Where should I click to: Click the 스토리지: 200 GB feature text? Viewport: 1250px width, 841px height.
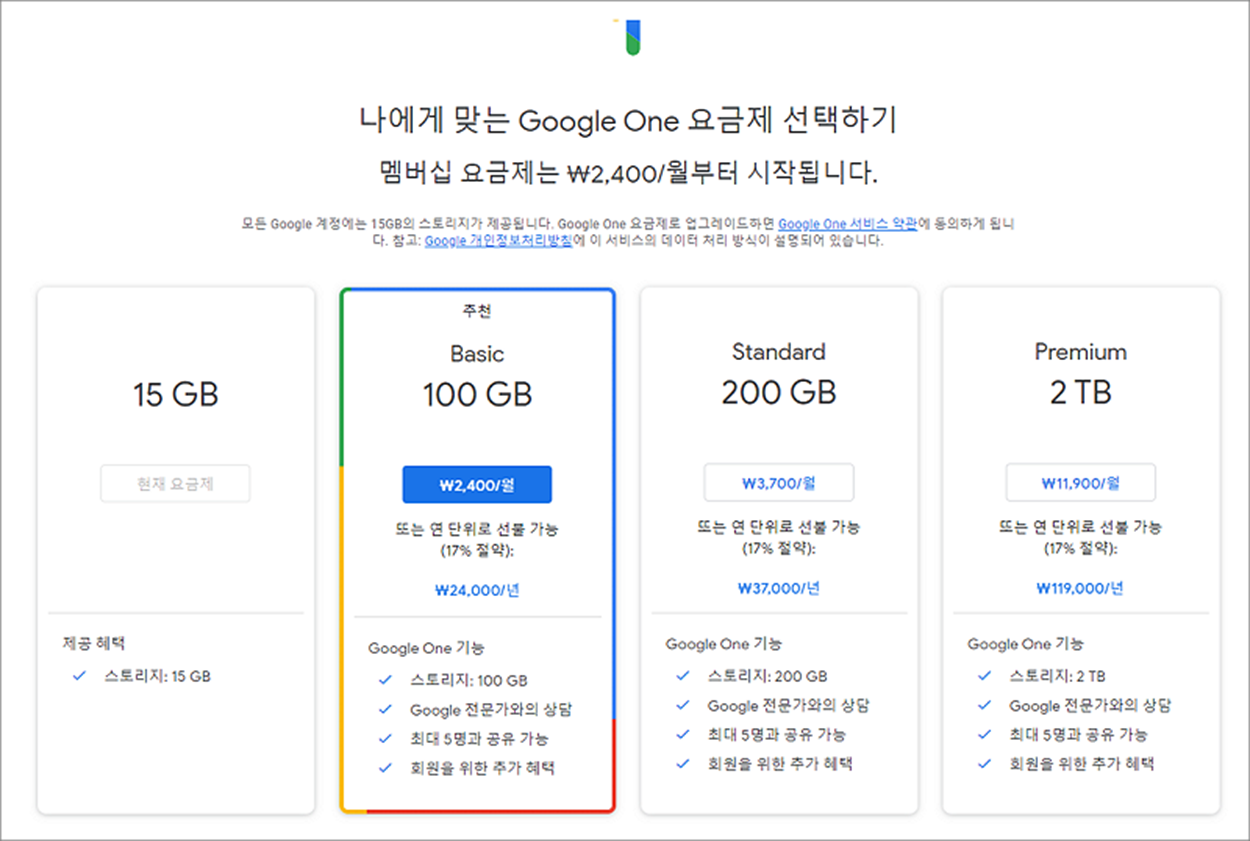coord(768,676)
